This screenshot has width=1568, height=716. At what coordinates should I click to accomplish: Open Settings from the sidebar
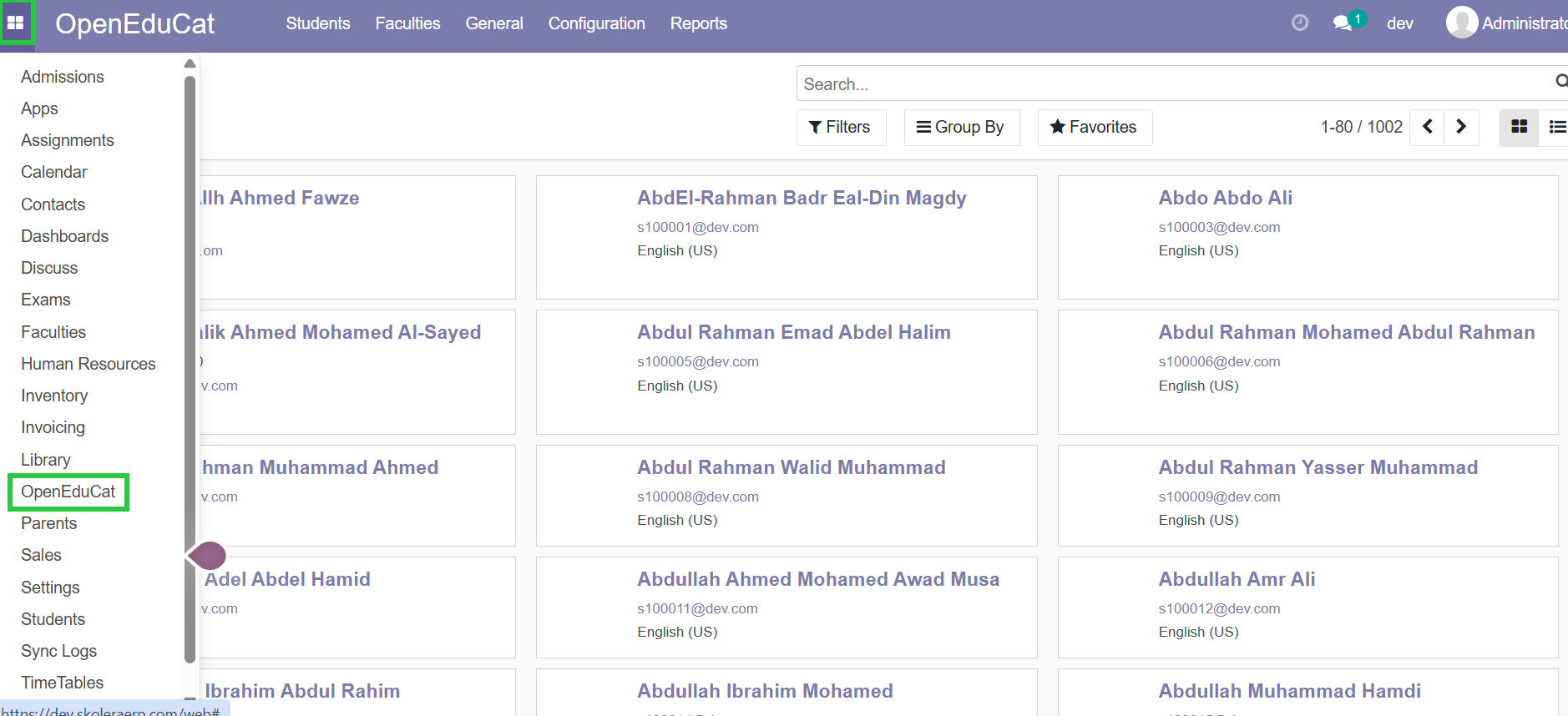(50, 587)
